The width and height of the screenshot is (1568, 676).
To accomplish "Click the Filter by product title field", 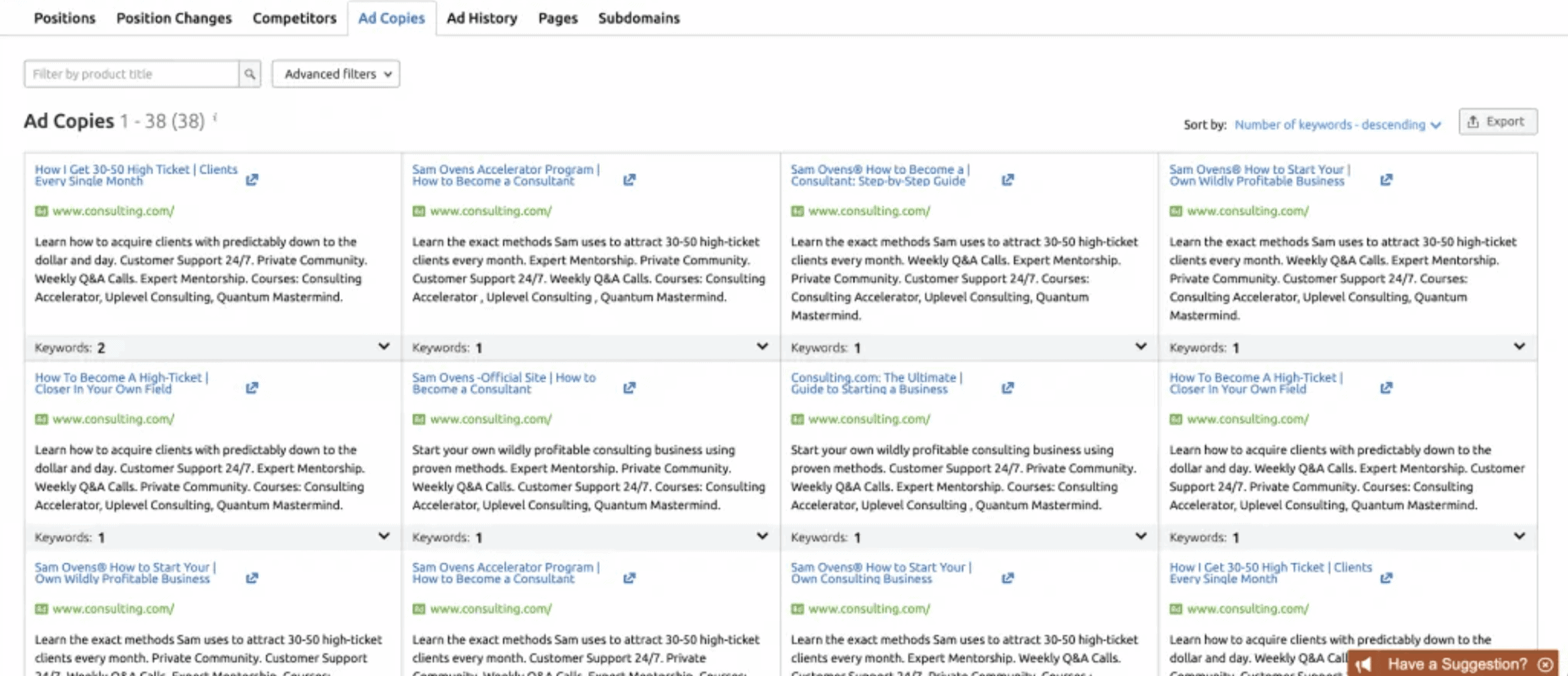I will point(131,74).
